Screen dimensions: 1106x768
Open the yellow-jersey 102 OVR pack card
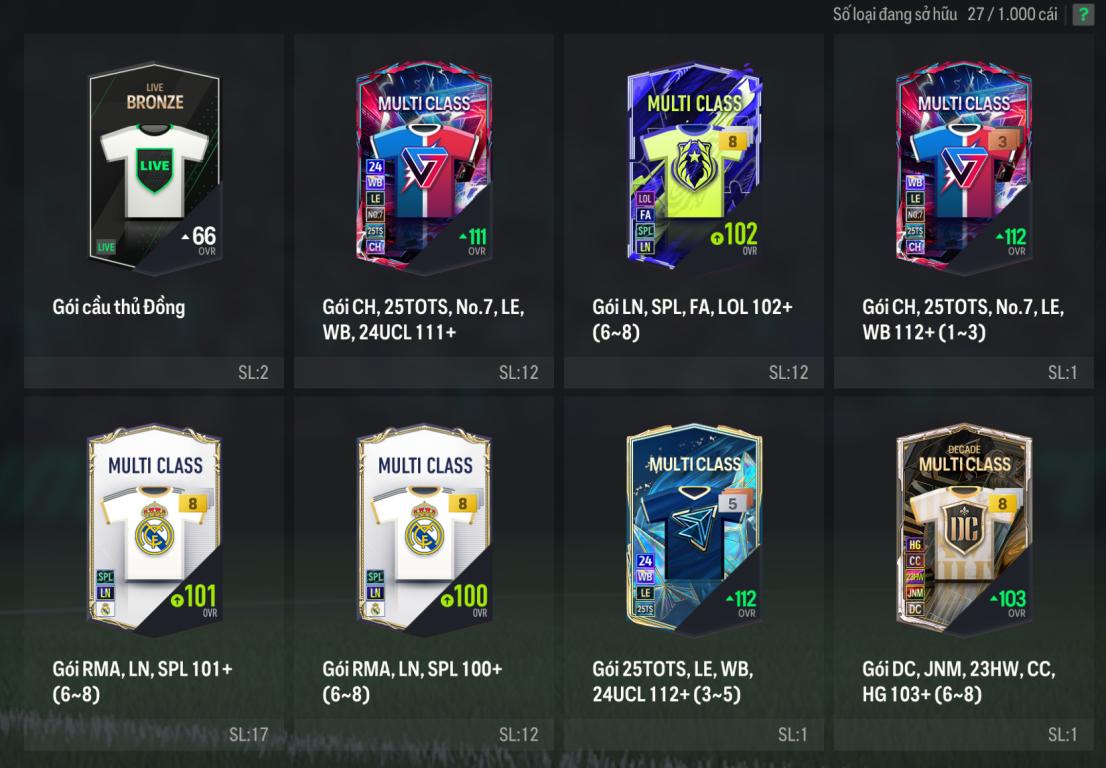click(694, 166)
